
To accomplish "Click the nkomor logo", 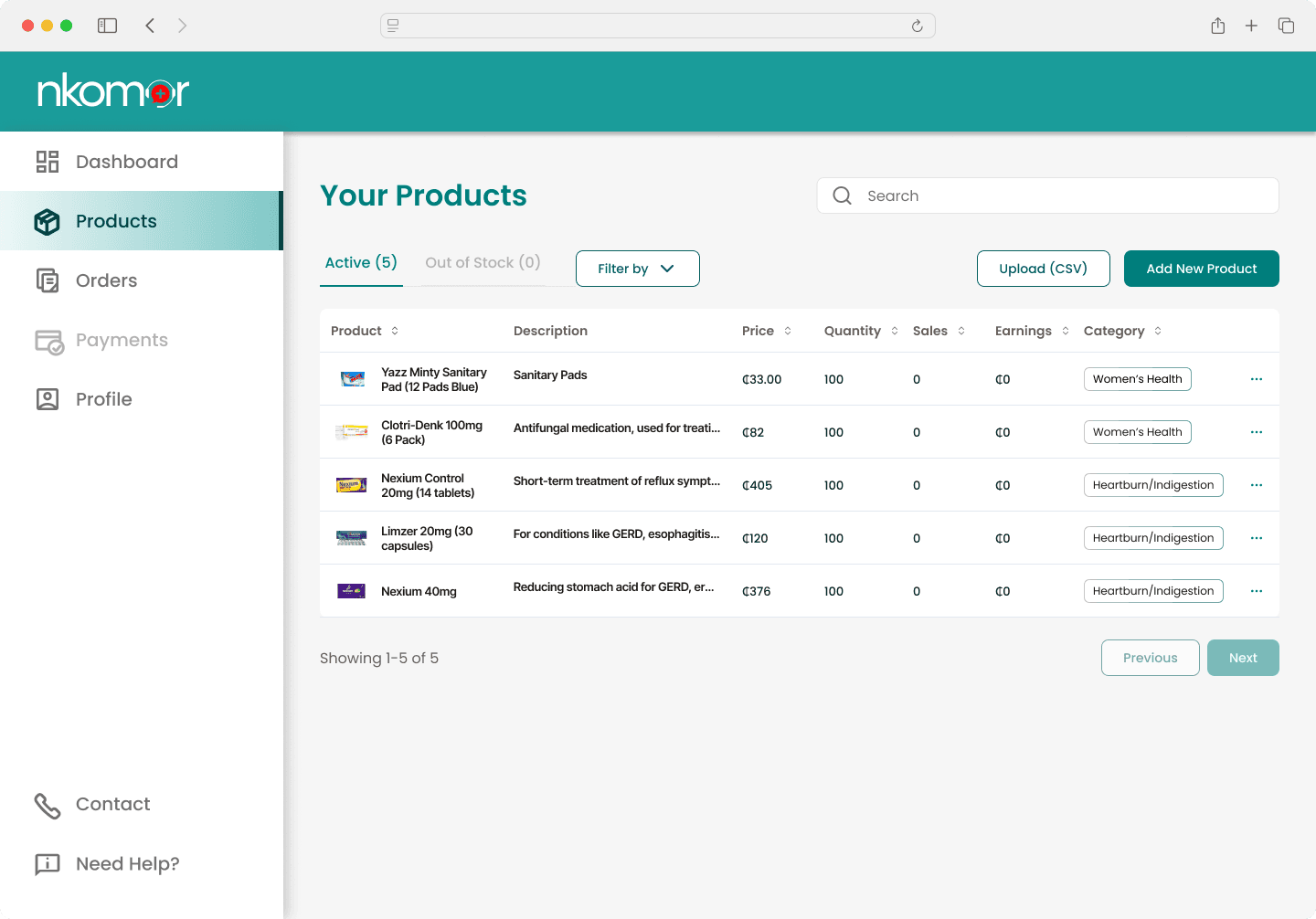I will [x=113, y=92].
